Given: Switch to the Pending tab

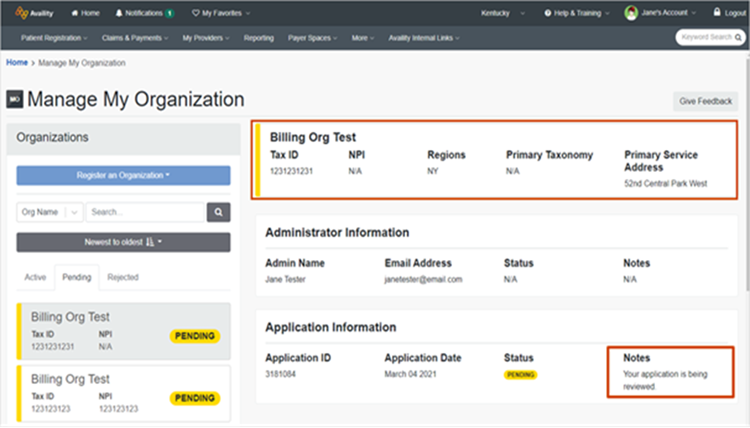Looking at the screenshot, I should tap(77, 277).
